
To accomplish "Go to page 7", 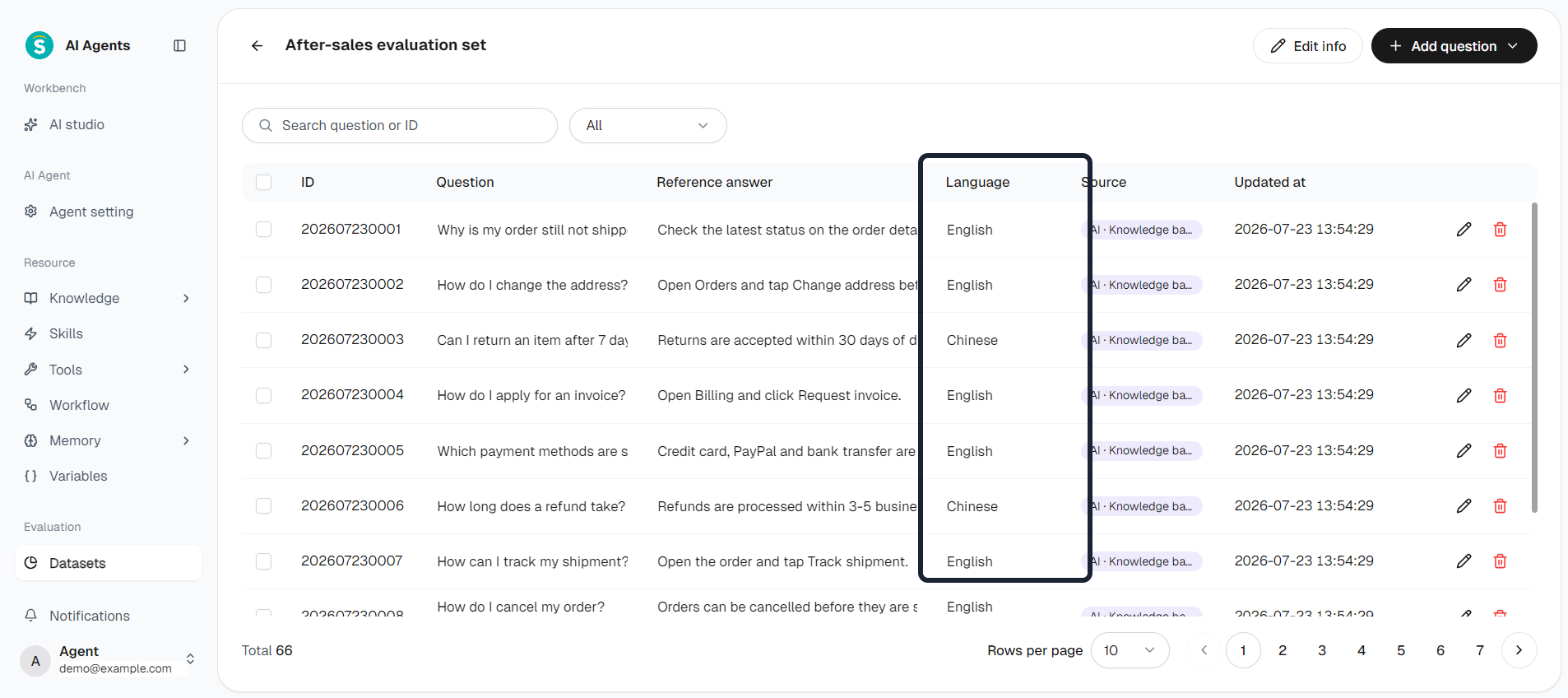I will (x=1480, y=650).
